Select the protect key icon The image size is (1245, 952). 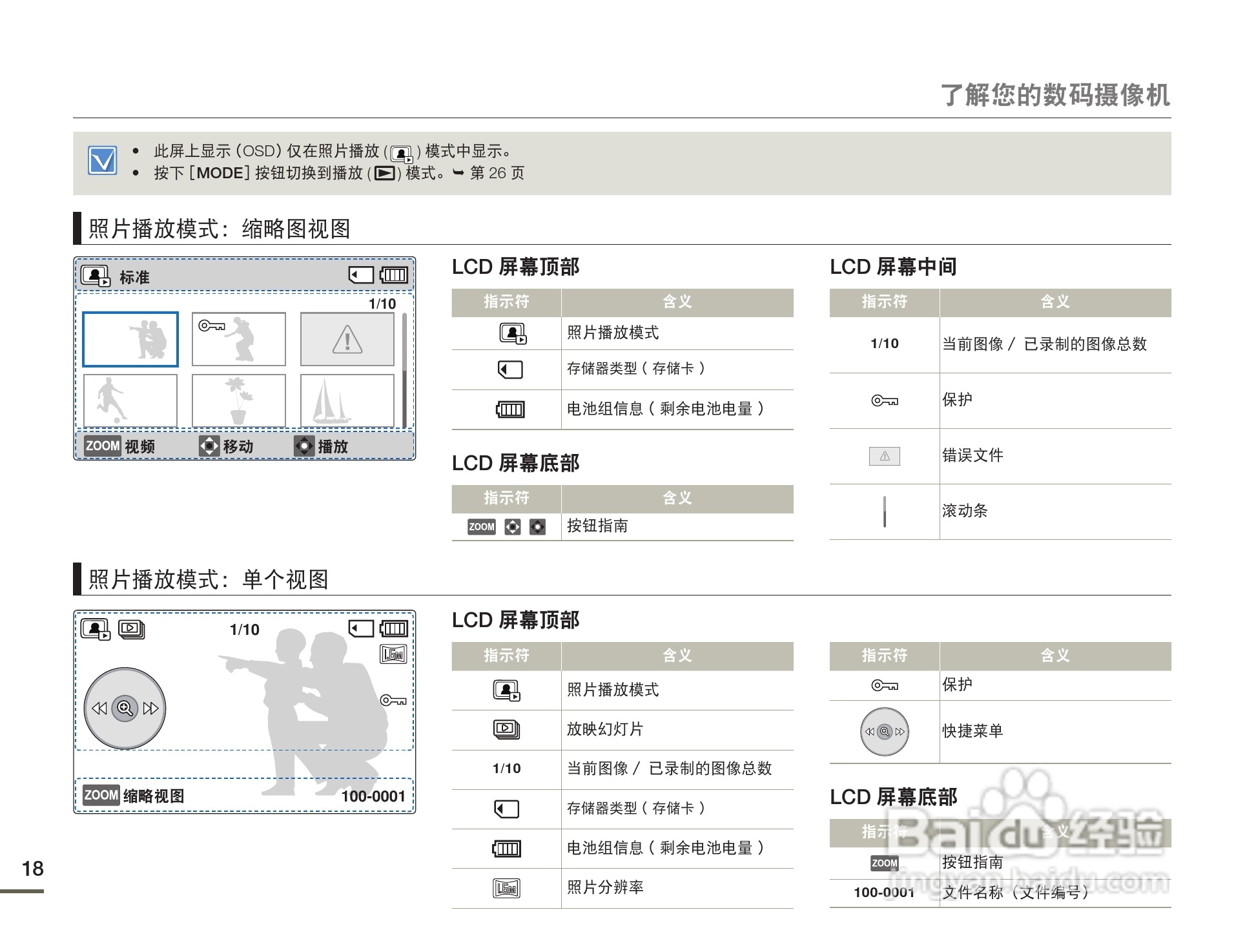(884, 400)
